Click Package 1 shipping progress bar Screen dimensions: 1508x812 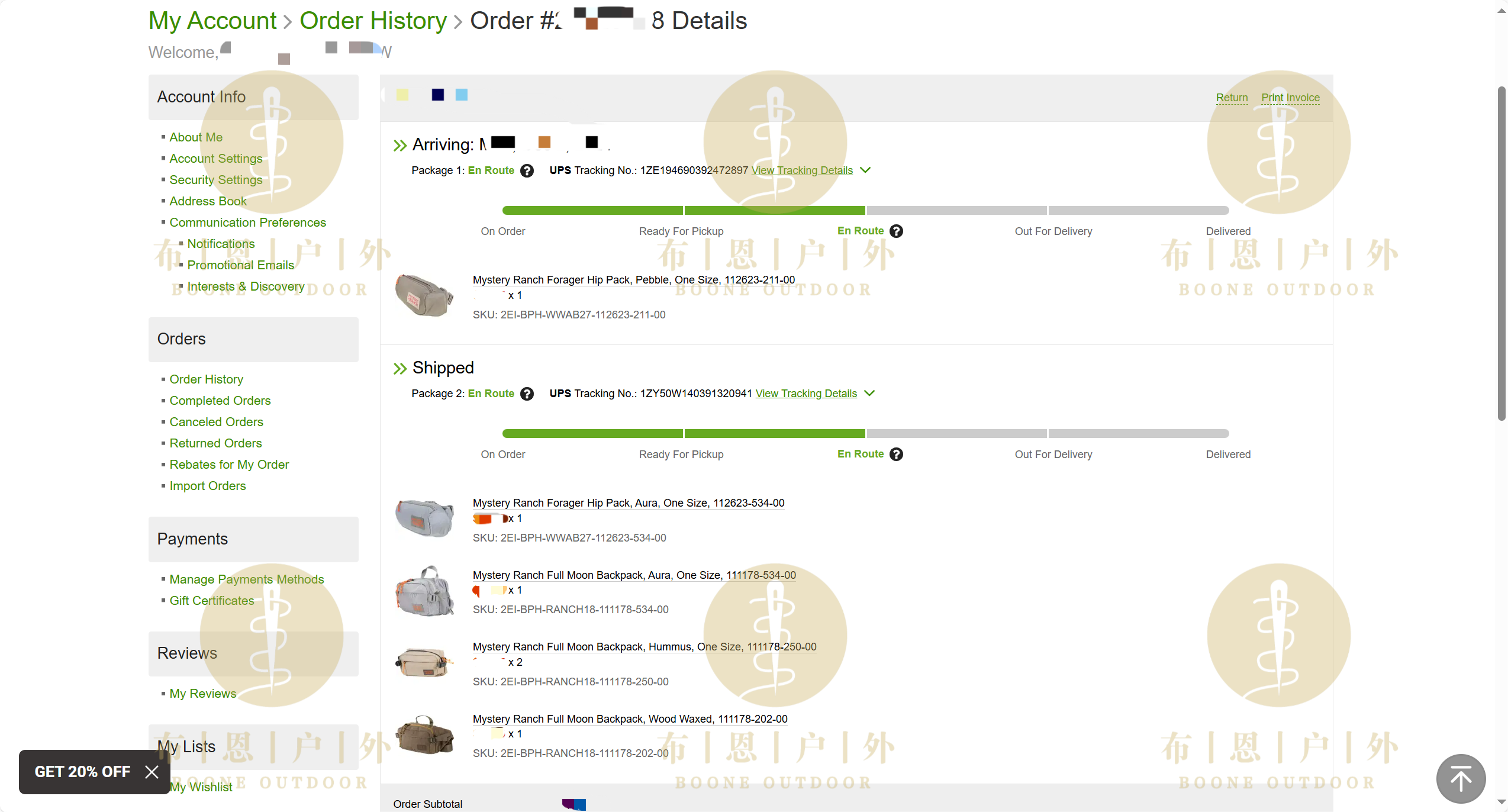[865, 210]
